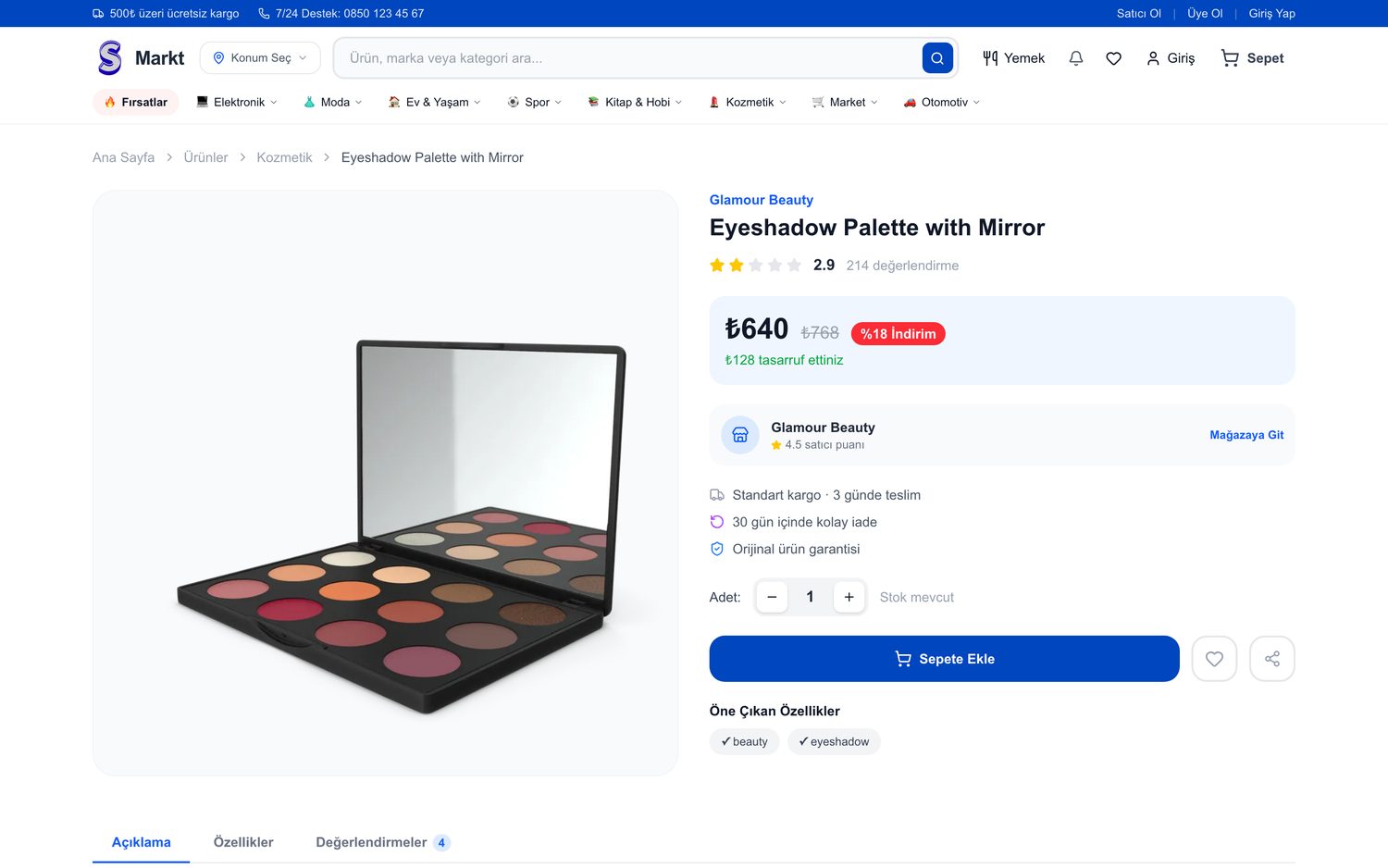This screenshot has height=868, width=1388.
Task: Expand the Kozmetik category menu
Action: point(748,102)
